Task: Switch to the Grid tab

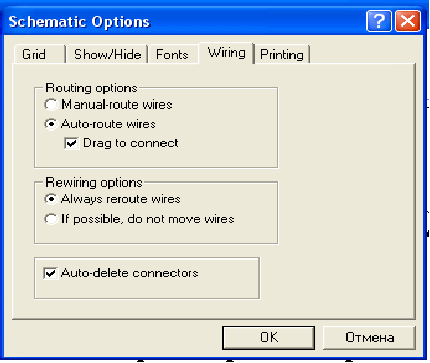Action: click(x=39, y=54)
